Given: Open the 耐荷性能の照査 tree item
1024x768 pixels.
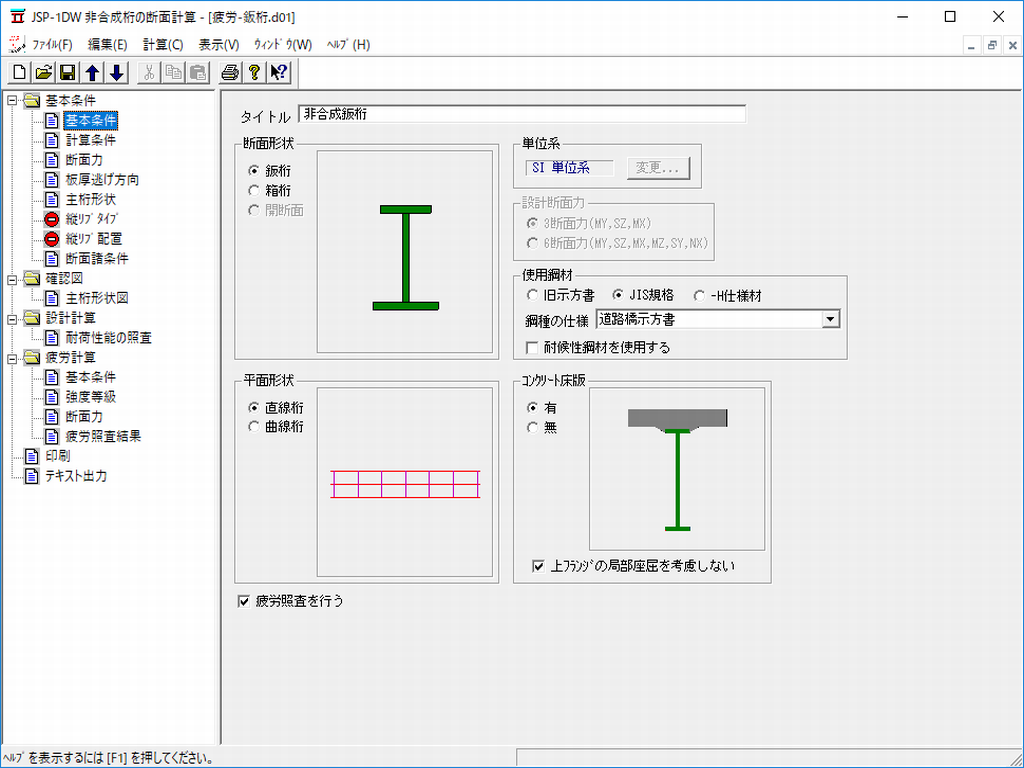Looking at the screenshot, I should click(108, 338).
